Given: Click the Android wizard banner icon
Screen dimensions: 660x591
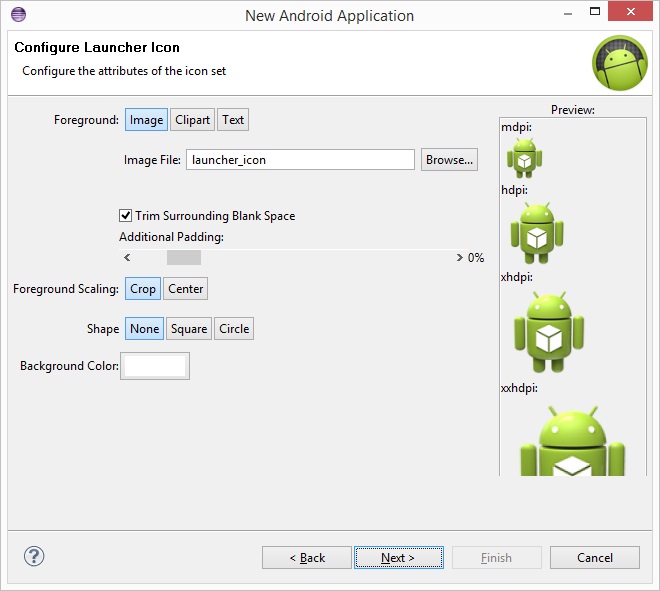Looking at the screenshot, I should coord(620,63).
